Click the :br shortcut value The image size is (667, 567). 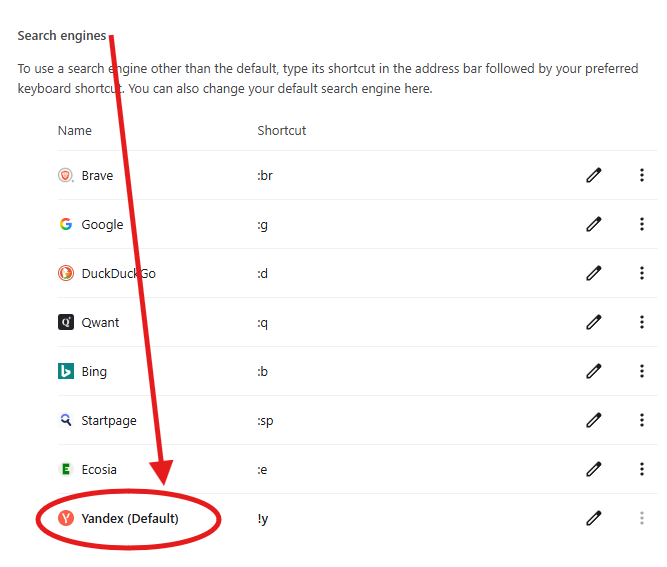tap(265, 176)
